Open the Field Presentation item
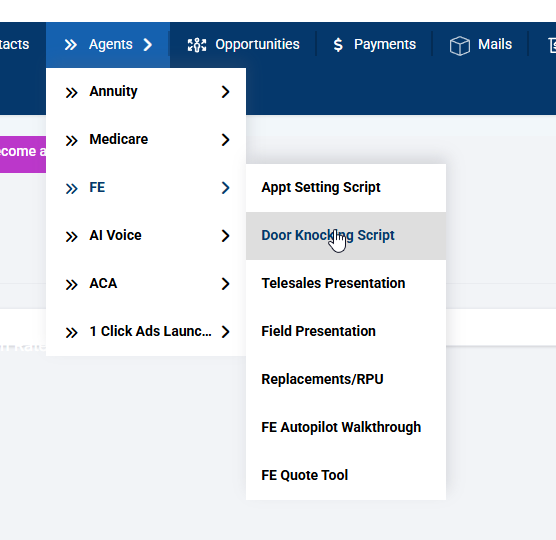This screenshot has width=556, height=540. (x=346, y=332)
